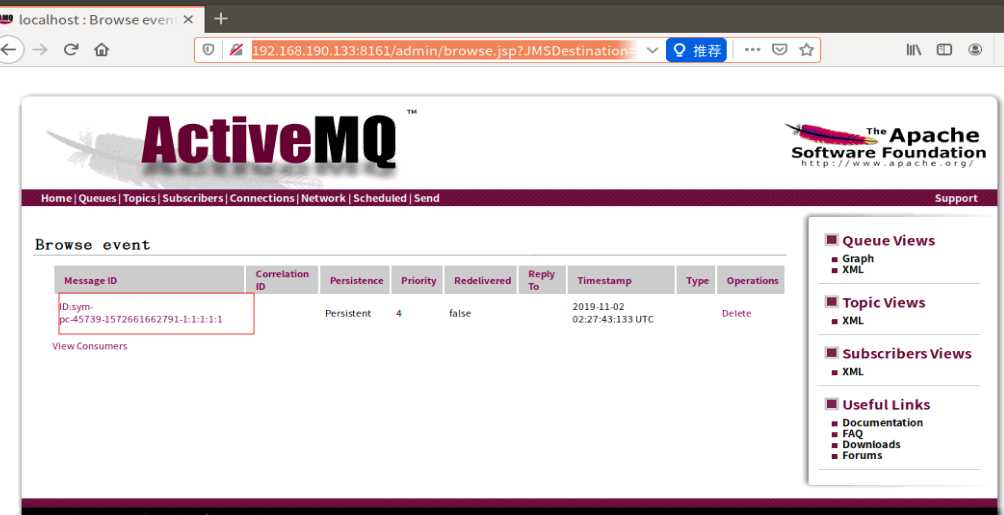The image size is (1004, 515).
Task: Open the page actions three-dots menu
Action: 752,49
